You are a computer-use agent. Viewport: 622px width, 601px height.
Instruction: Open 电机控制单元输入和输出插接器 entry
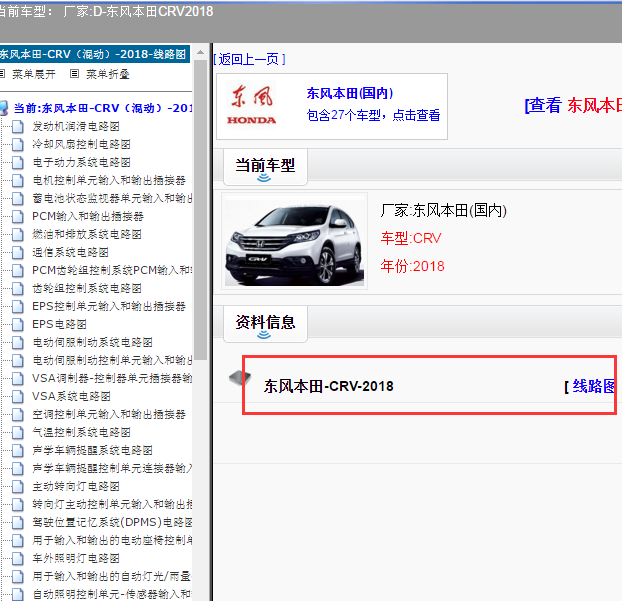(x=109, y=180)
